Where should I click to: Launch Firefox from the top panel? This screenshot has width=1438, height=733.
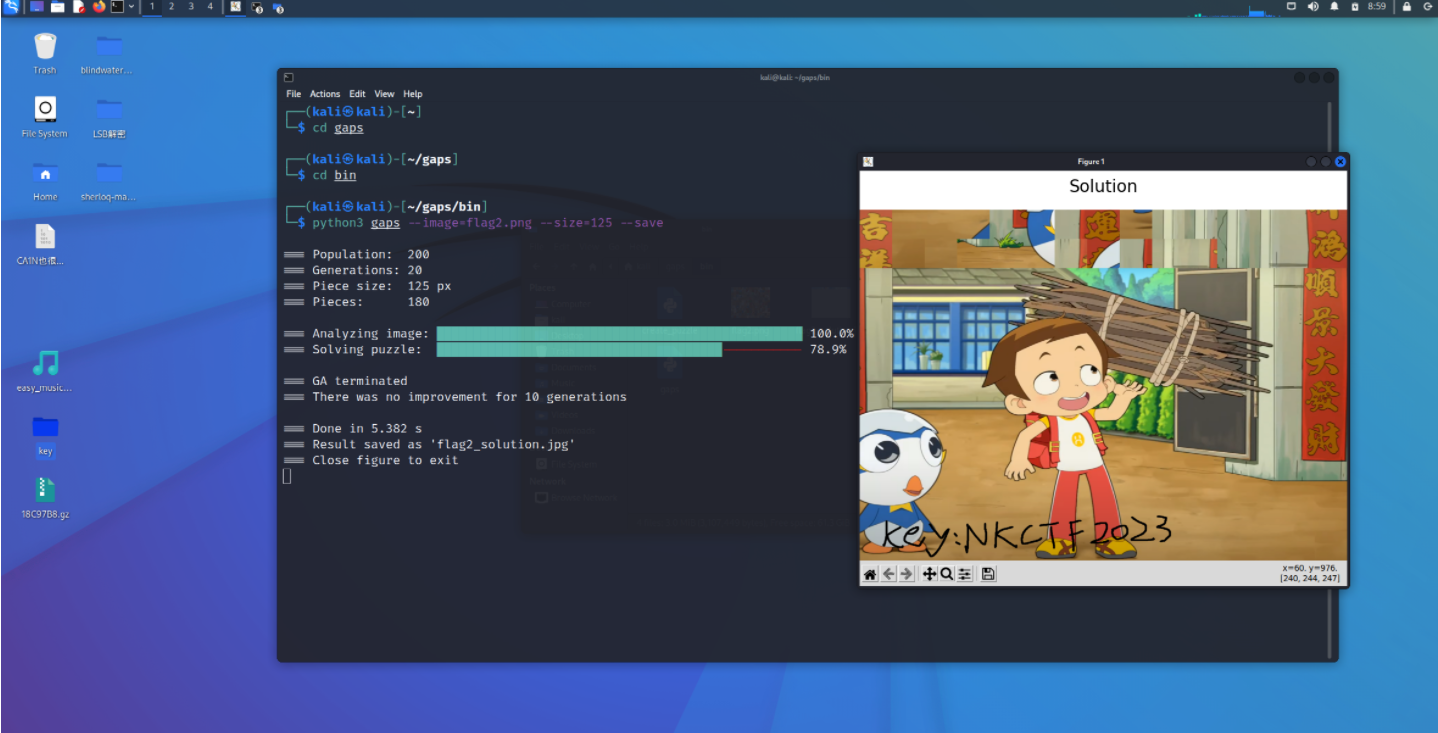click(99, 6)
